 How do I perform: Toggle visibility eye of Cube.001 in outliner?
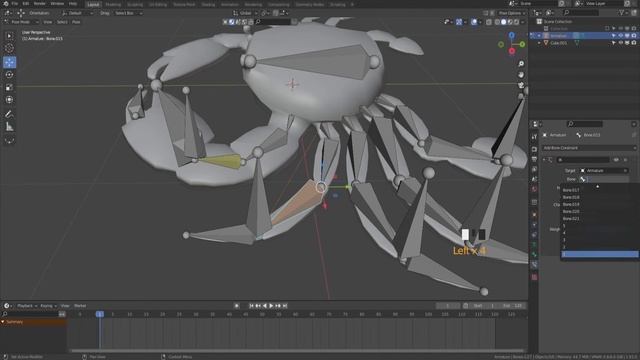620,43
